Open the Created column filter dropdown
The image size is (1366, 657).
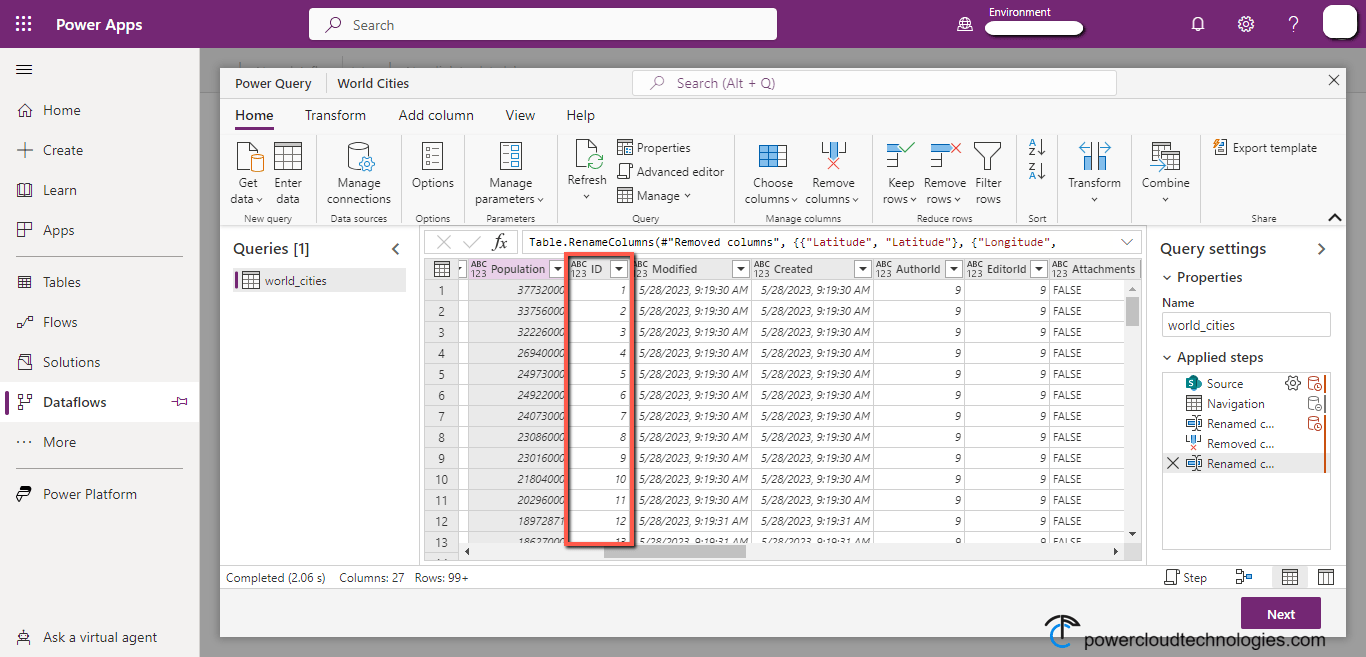862,269
